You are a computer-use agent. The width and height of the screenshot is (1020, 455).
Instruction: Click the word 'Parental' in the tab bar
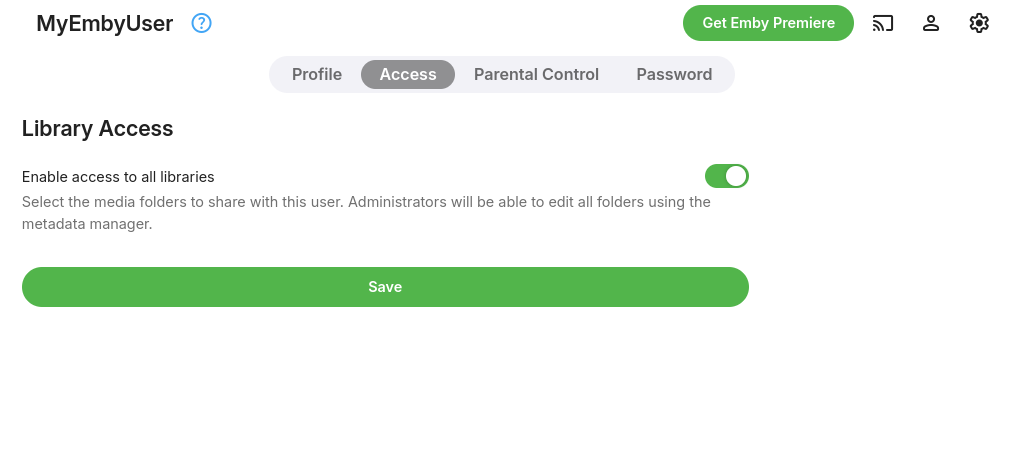[x=505, y=75]
